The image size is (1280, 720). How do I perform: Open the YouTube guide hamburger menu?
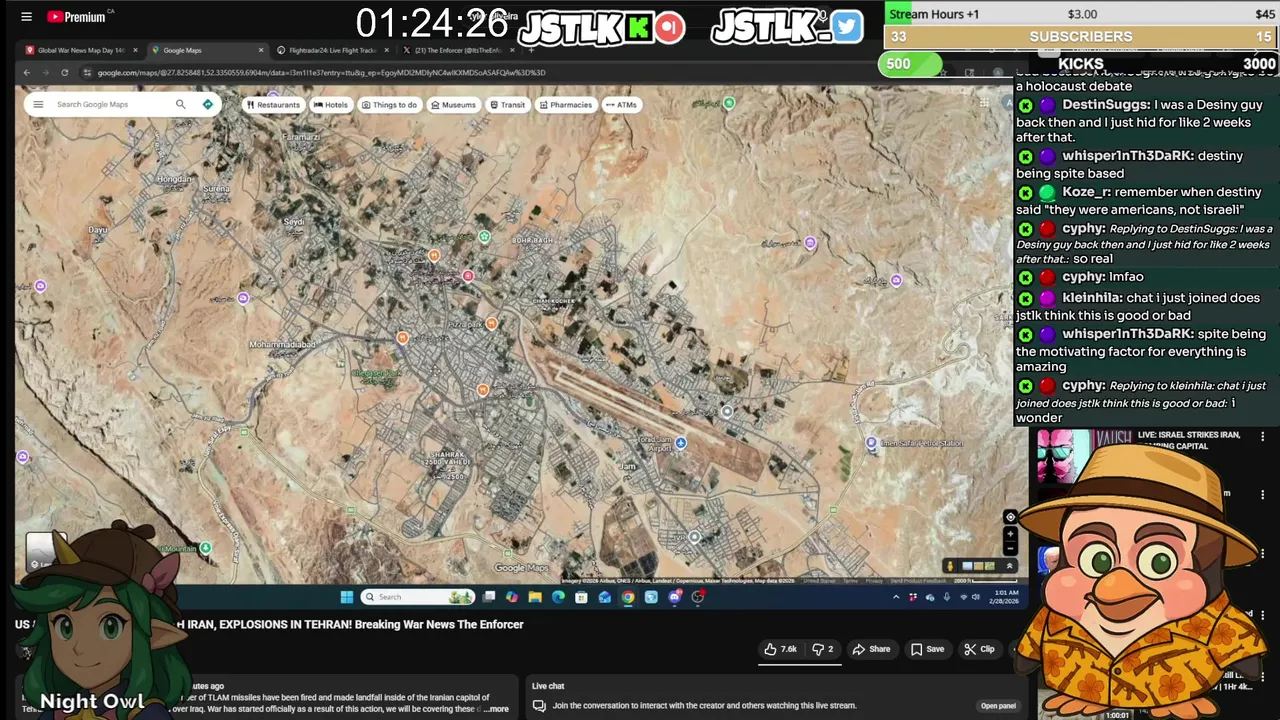(x=26, y=17)
